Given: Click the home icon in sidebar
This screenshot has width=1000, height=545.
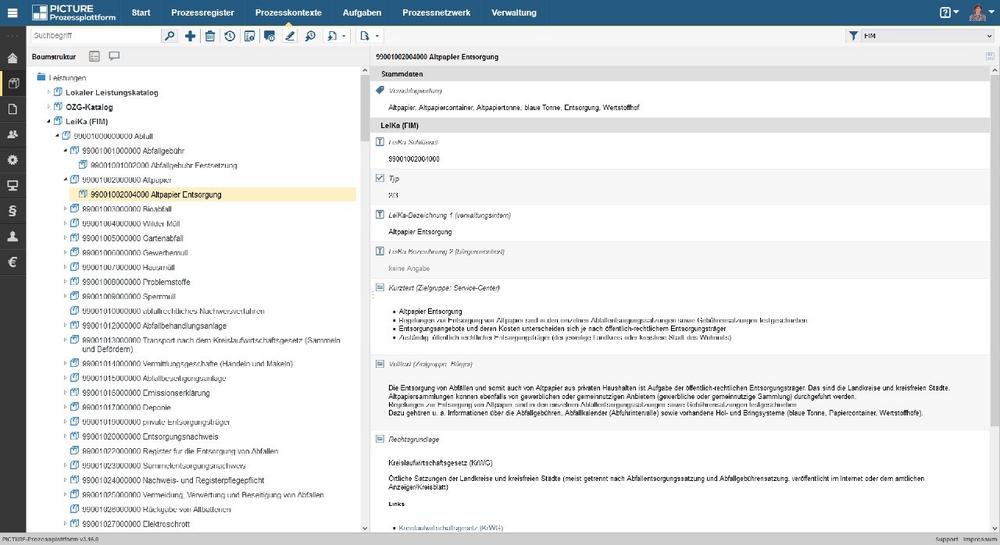Looking at the screenshot, I should [13, 58].
